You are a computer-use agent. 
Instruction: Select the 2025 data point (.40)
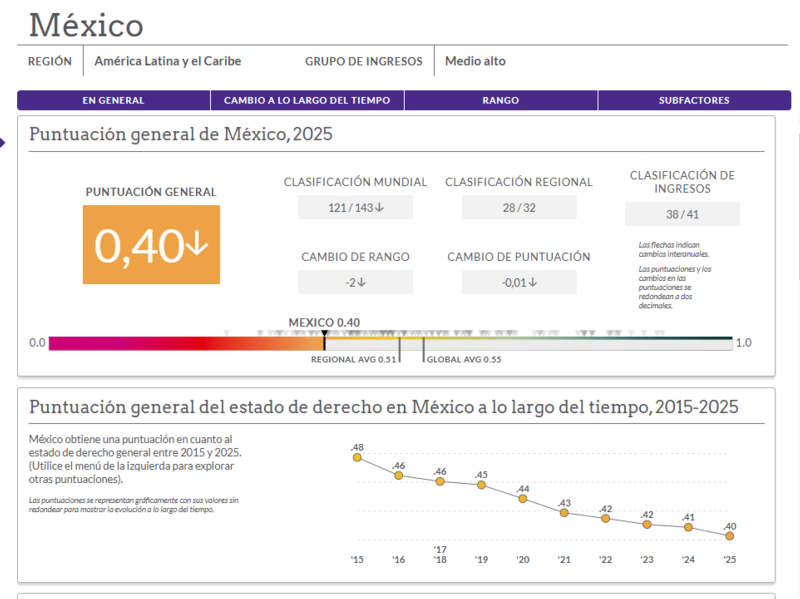pos(730,536)
